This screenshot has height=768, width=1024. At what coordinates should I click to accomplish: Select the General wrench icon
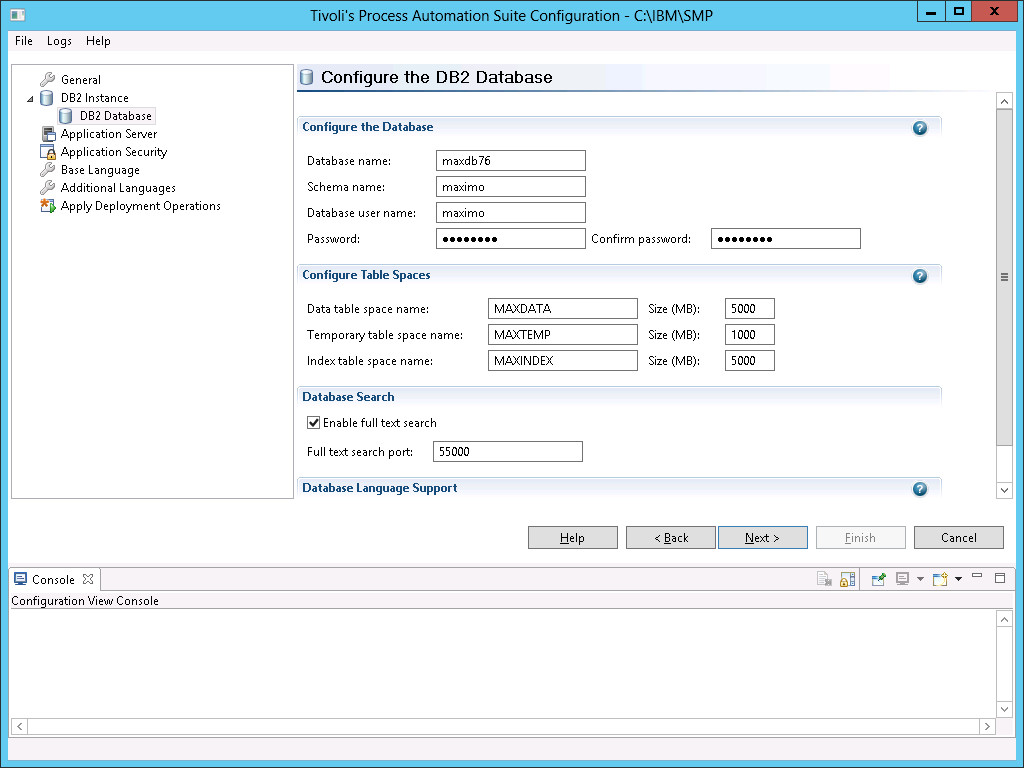coord(48,79)
